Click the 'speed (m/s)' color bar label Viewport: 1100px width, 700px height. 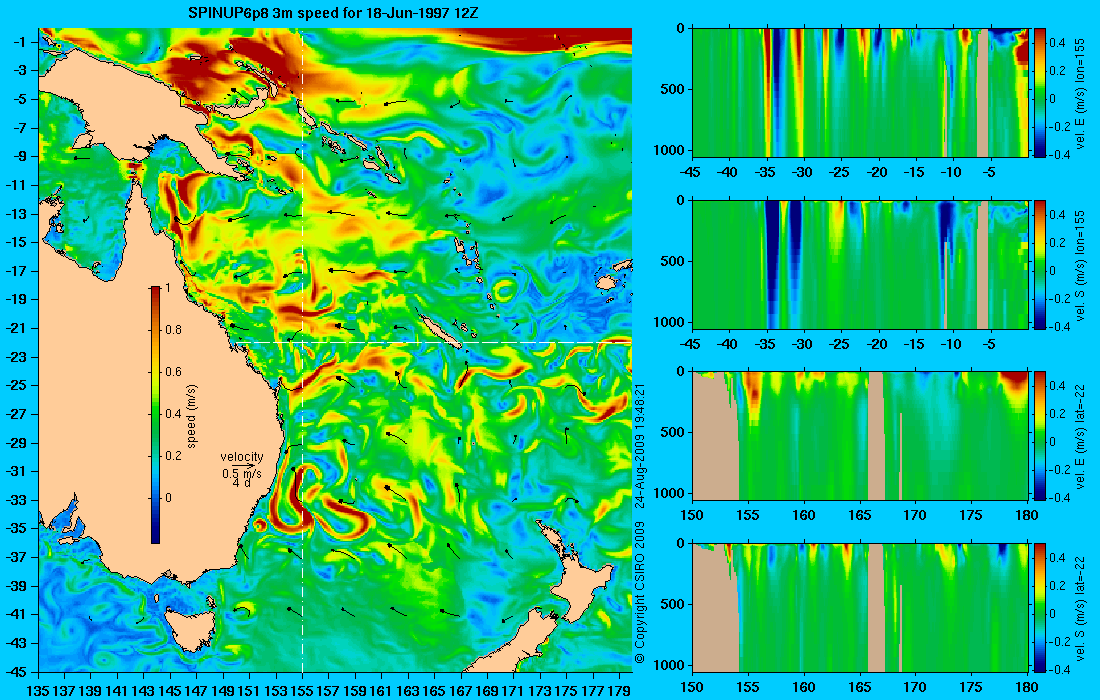pos(192,416)
